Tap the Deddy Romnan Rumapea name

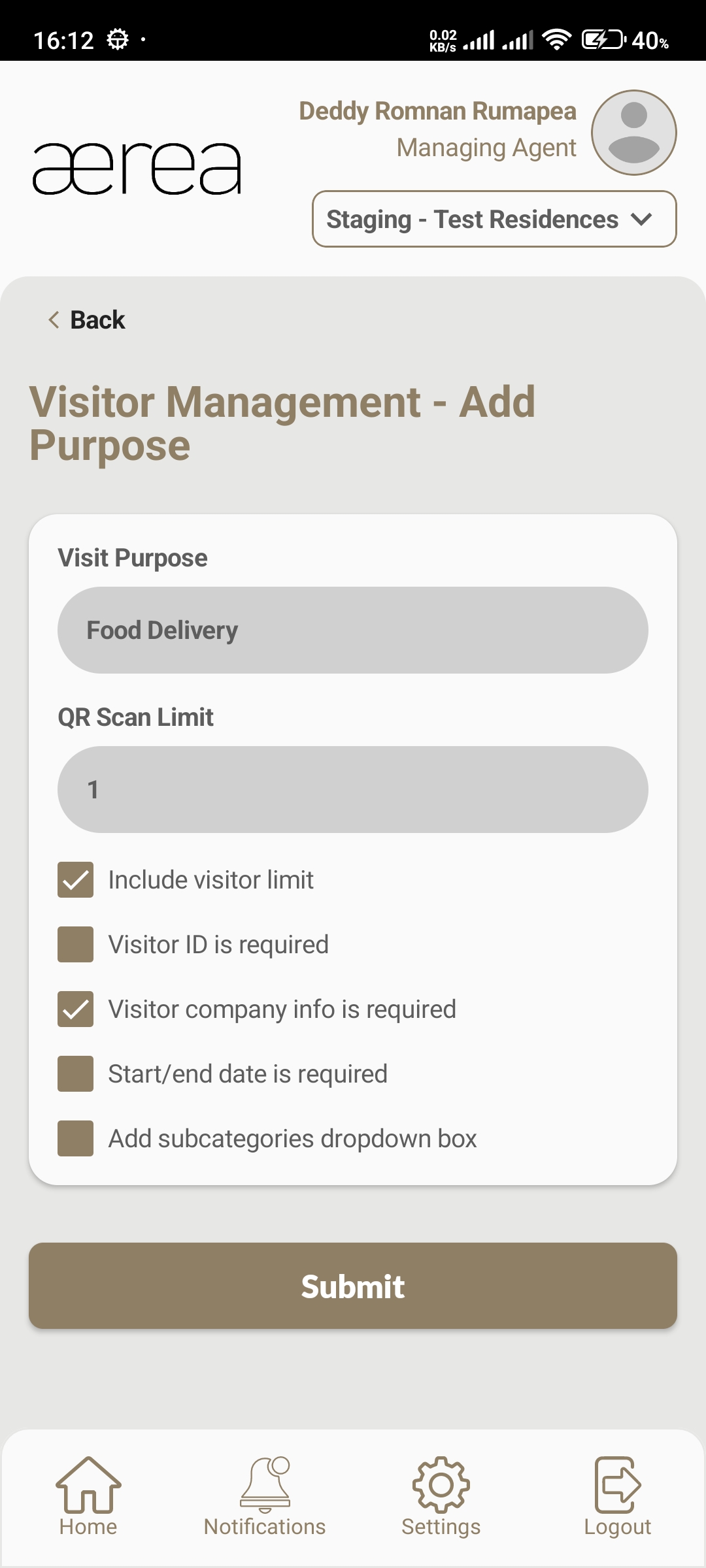437,111
